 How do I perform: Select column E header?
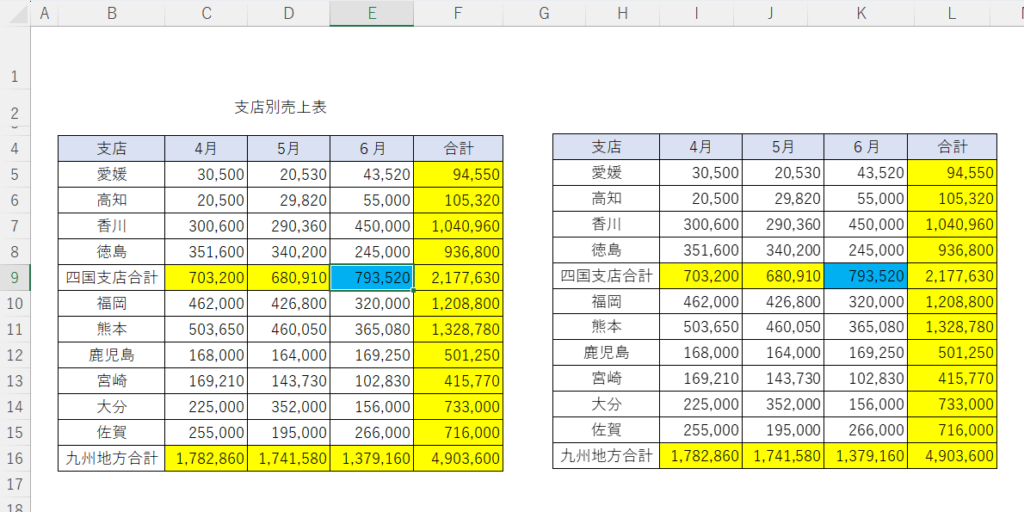[x=371, y=13]
